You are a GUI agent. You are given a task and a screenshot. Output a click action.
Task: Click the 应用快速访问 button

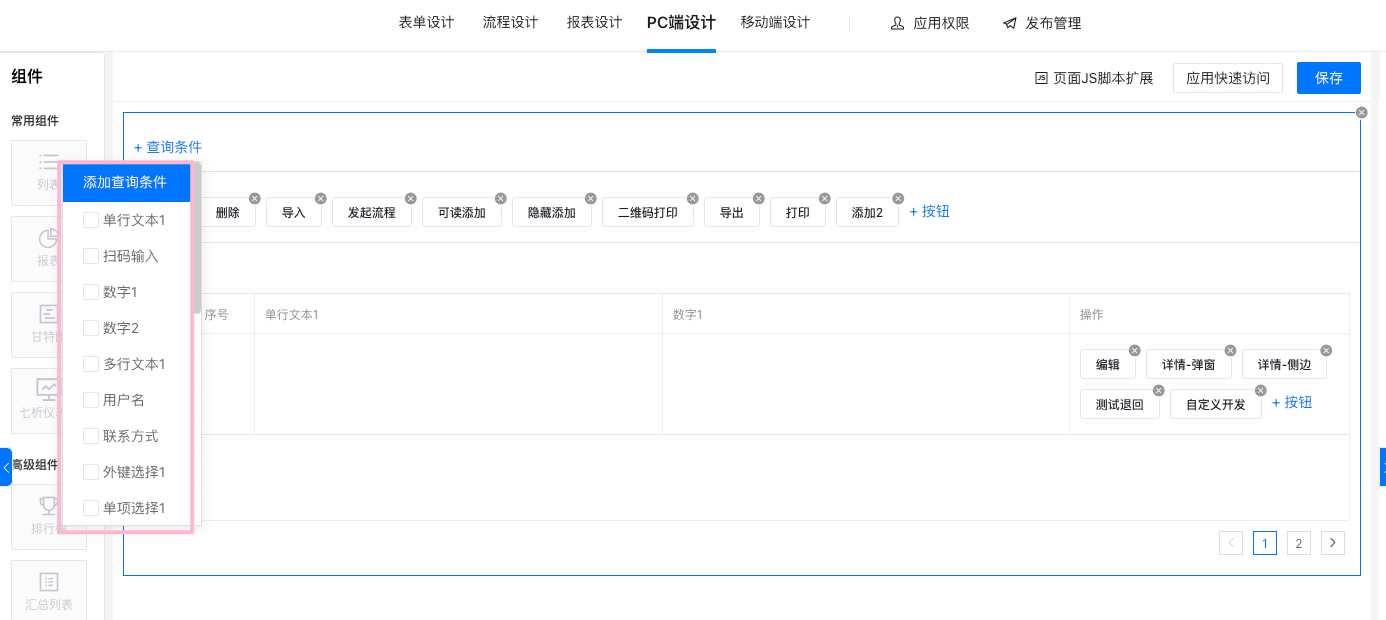click(x=1227, y=78)
